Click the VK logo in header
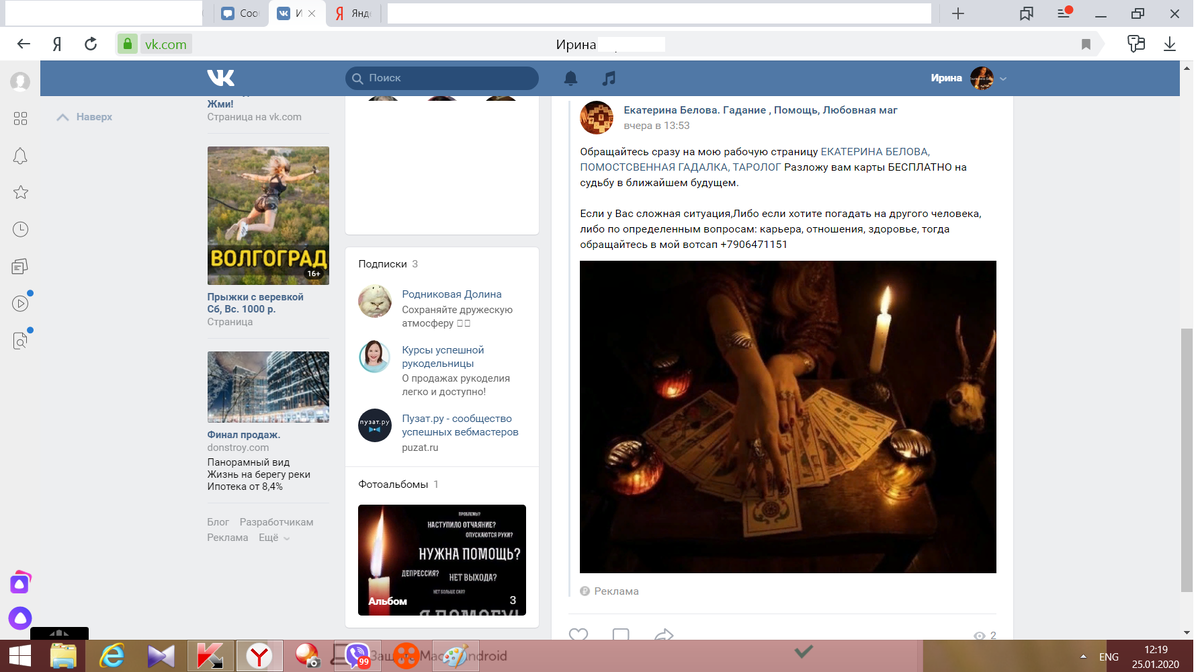 (x=221, y=78)
